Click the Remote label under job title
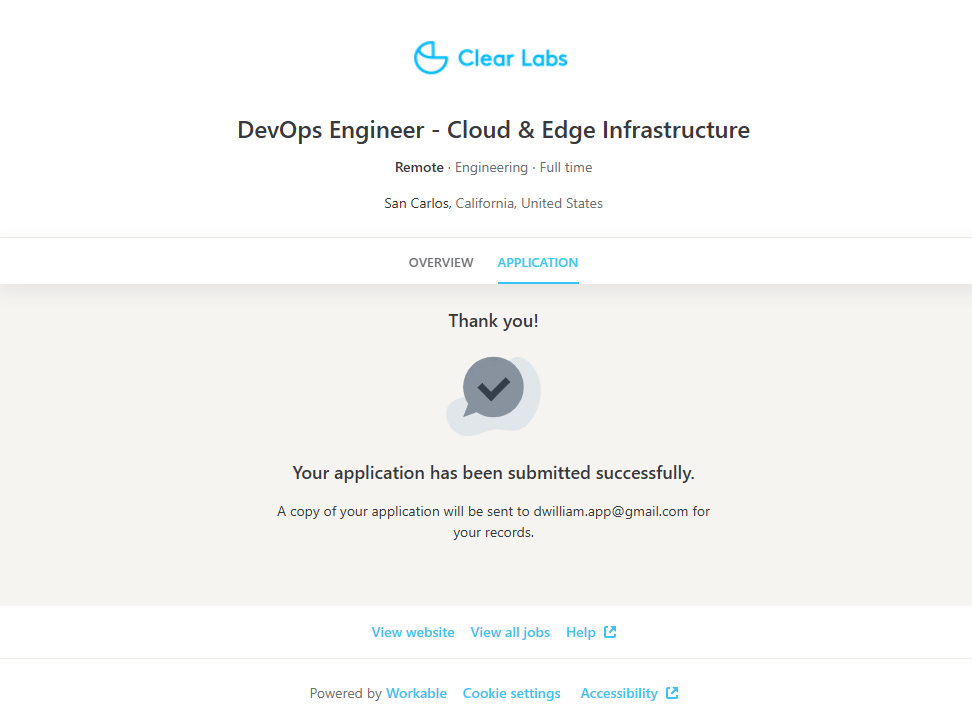 click(x=419, y=168)
